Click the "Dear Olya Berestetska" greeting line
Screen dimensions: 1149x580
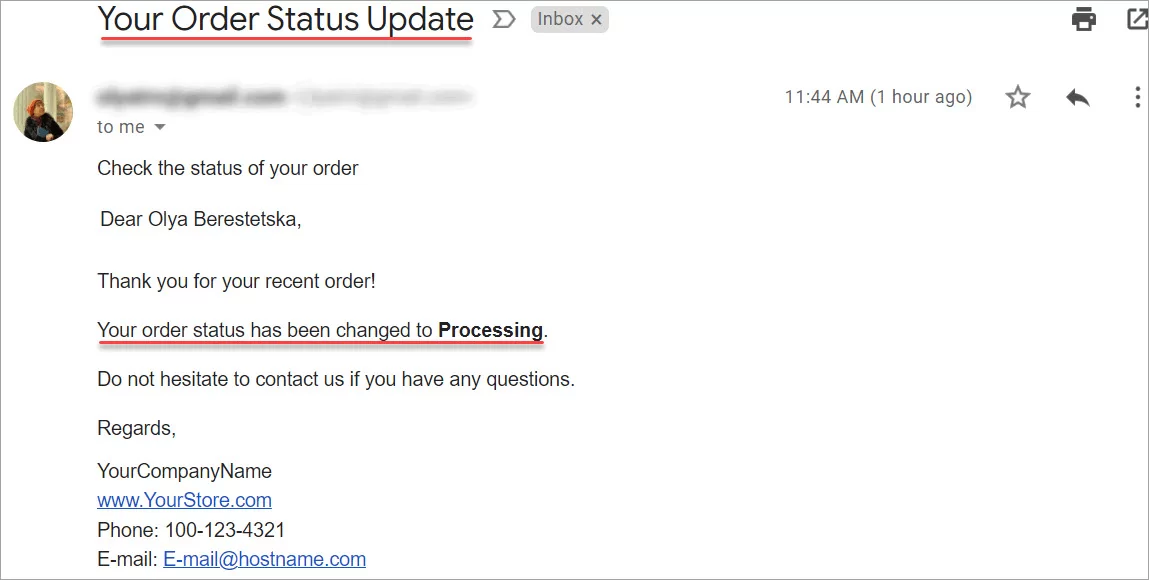coord(201,219)
